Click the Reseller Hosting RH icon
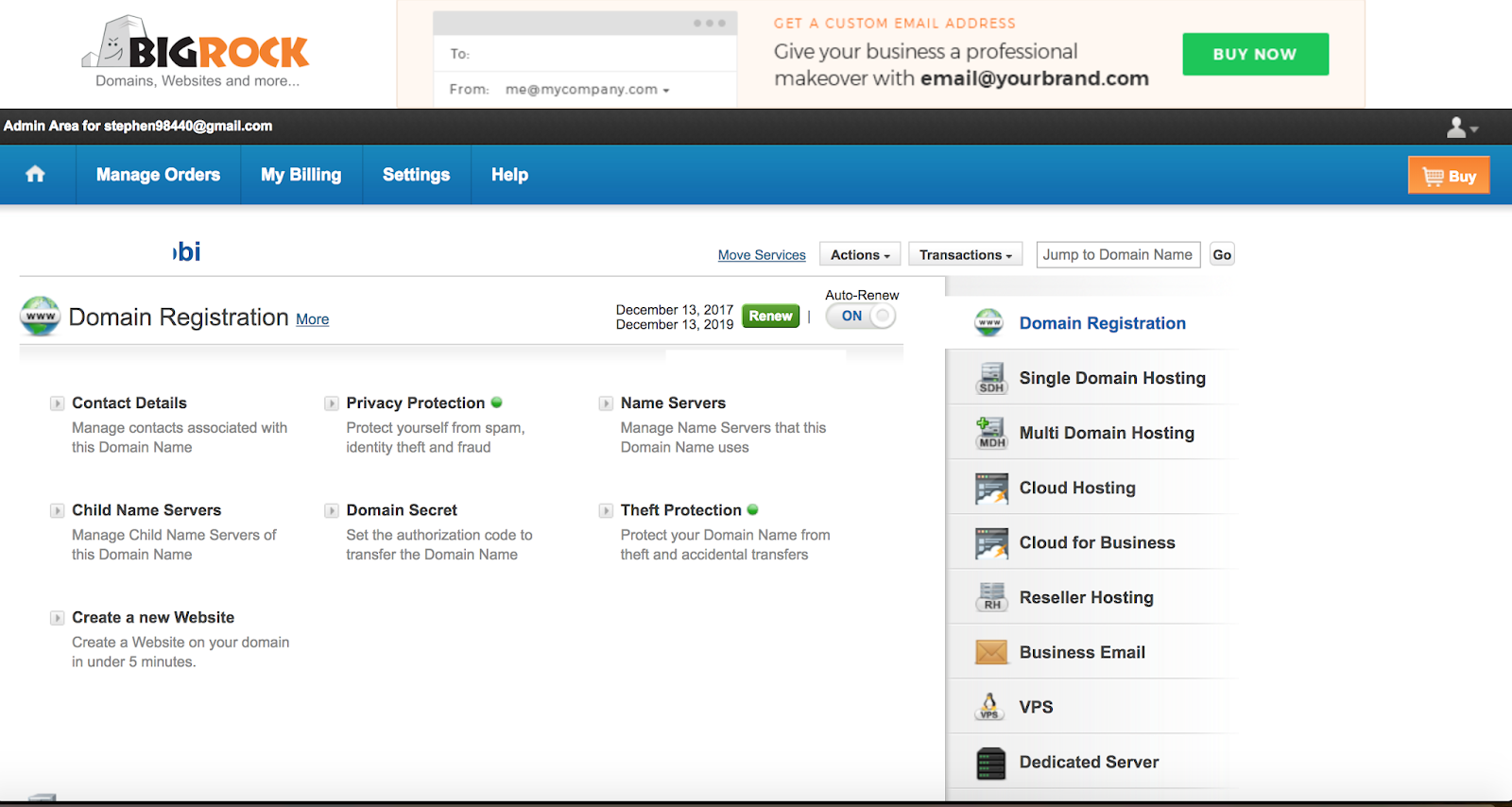 (991, 597)
